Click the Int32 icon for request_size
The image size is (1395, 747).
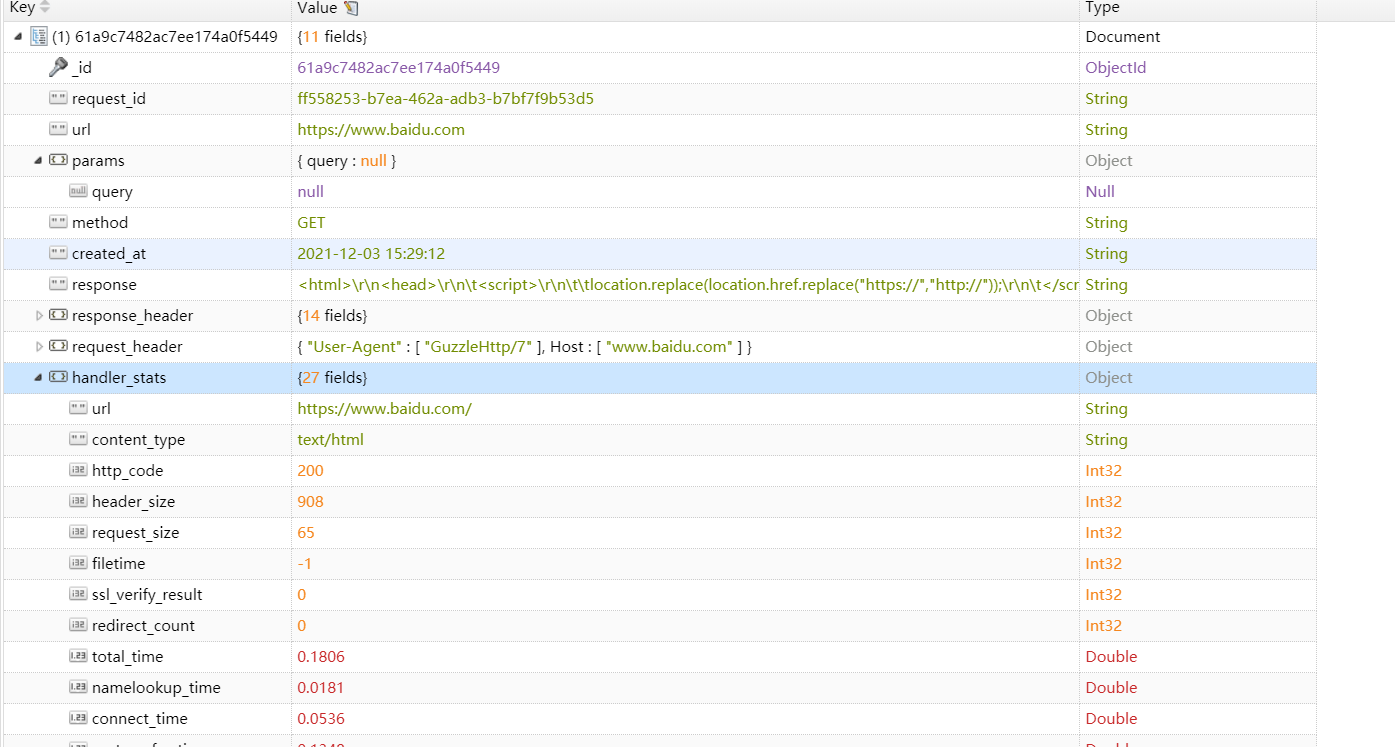pyautogui.click(x=78, y=533)
